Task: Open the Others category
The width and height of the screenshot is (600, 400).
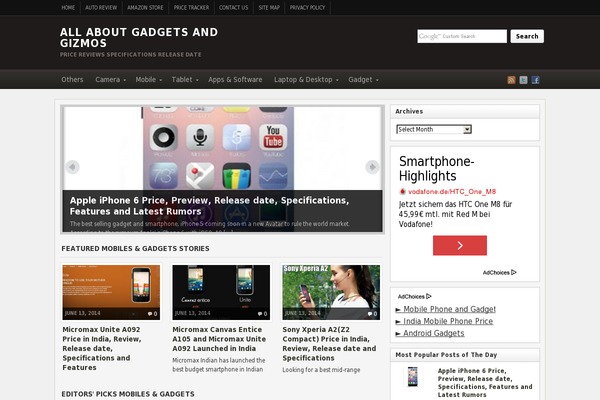Action: point(72,80)
